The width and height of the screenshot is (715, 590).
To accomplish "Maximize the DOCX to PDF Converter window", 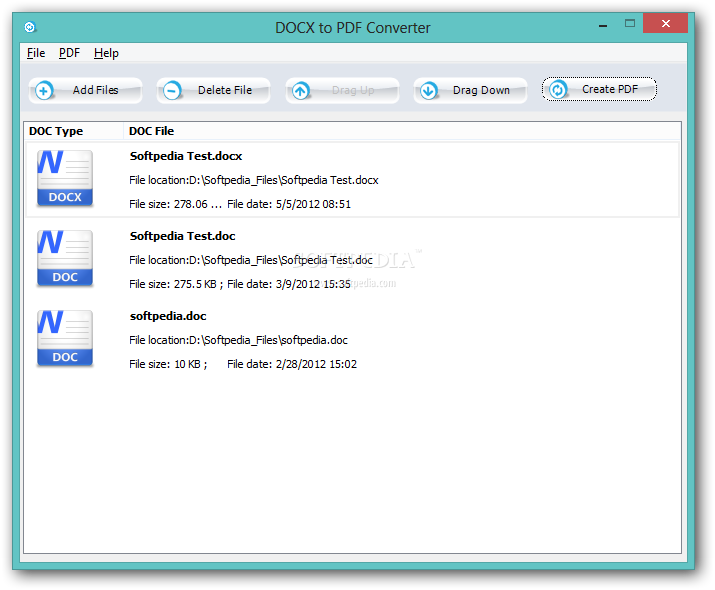I will pyautogui.click(x=630, y=23).
